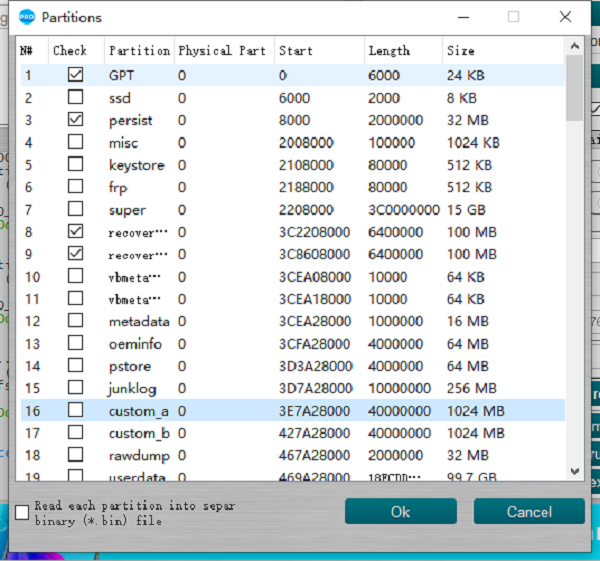
Task: Click start value 467A28000
Action: coord(314,455)
